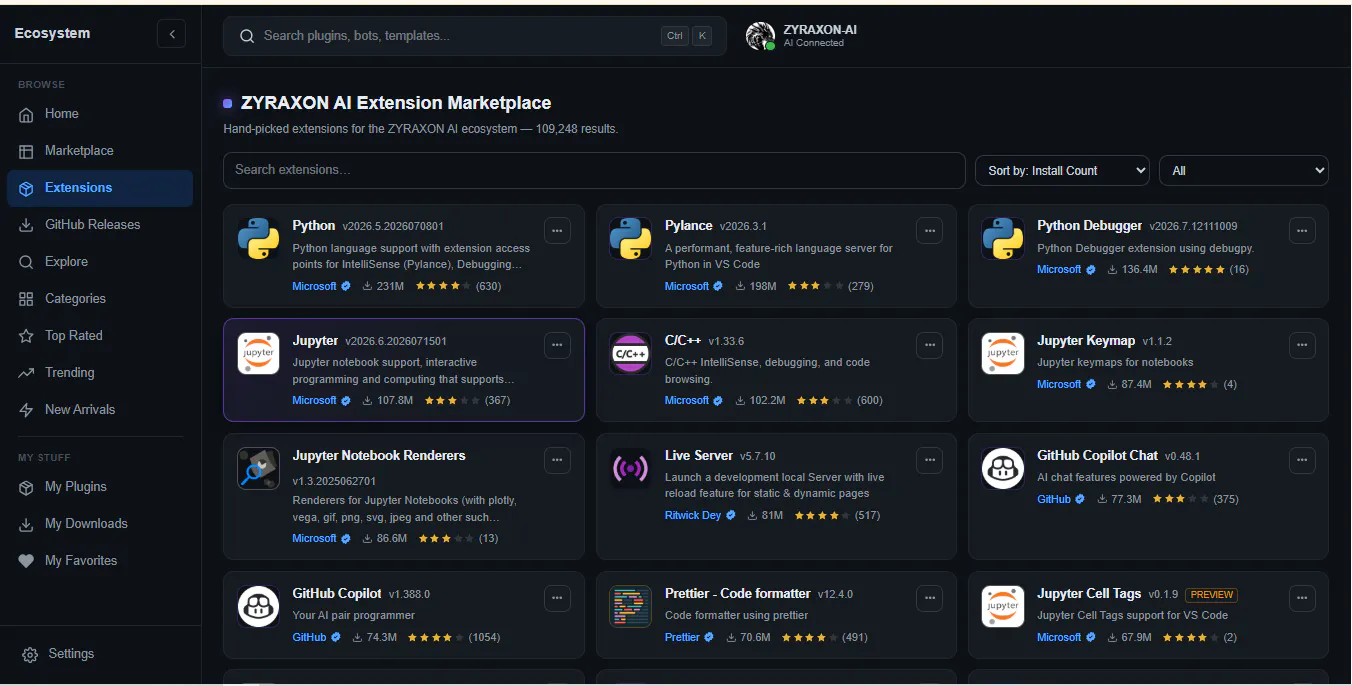Click the My Favorites heart icon

click(26, 561)
